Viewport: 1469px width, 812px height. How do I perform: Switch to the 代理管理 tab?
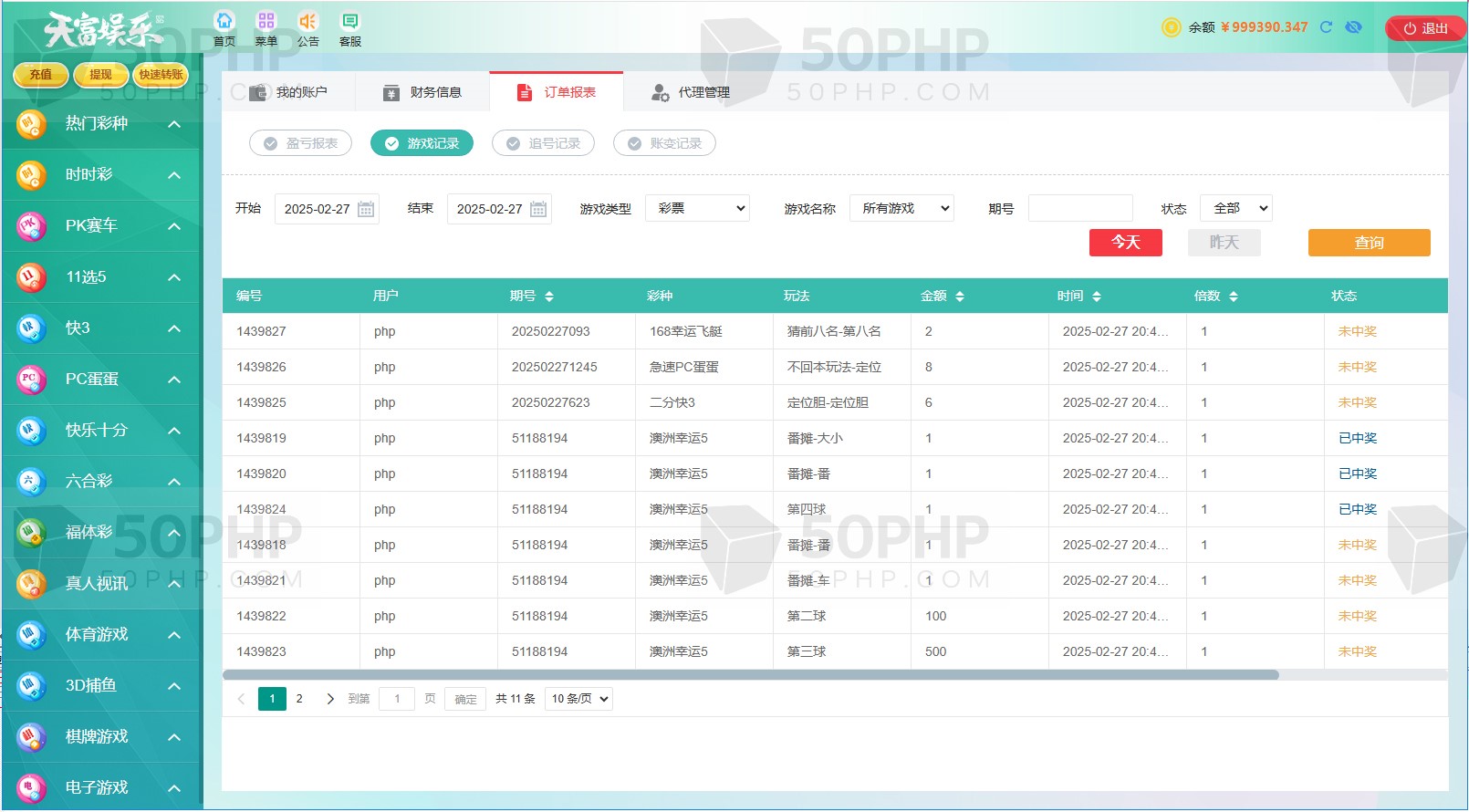point(691,92)
